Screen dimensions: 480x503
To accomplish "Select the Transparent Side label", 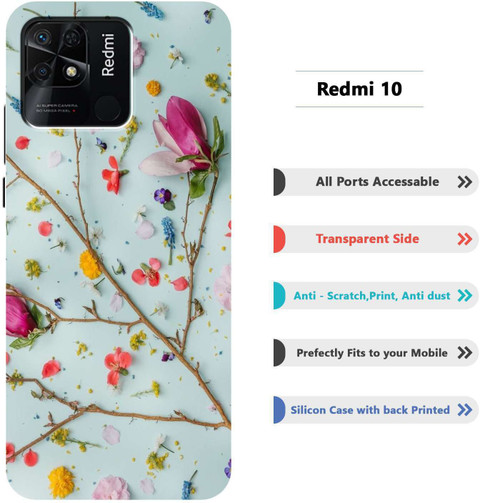I will click(367, 239).
